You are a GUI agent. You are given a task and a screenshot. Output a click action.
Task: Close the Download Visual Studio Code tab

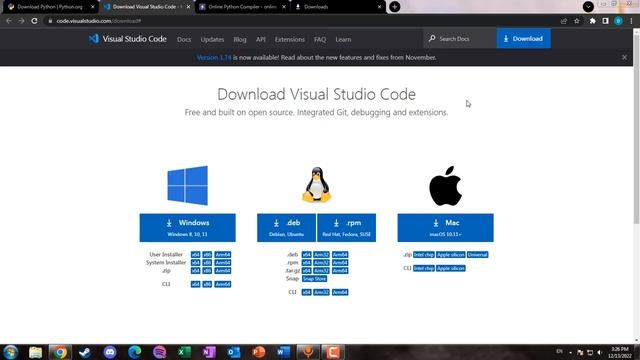point(188,7)
